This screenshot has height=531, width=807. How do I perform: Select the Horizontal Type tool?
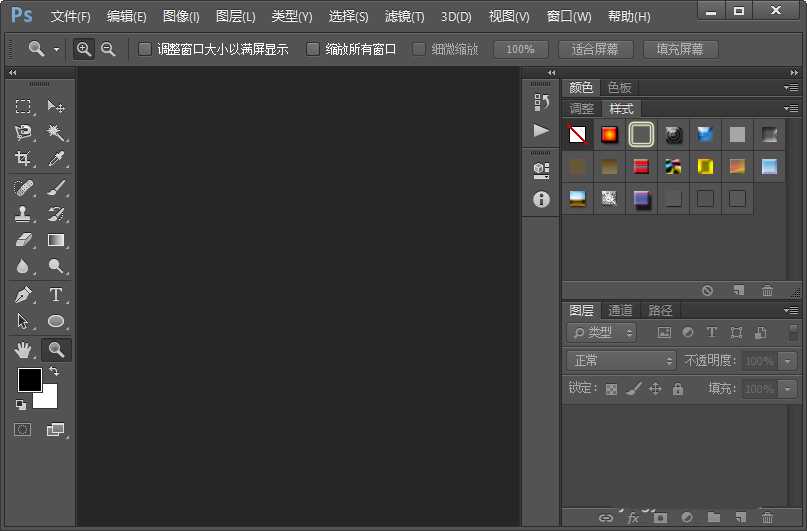(56, 295)
